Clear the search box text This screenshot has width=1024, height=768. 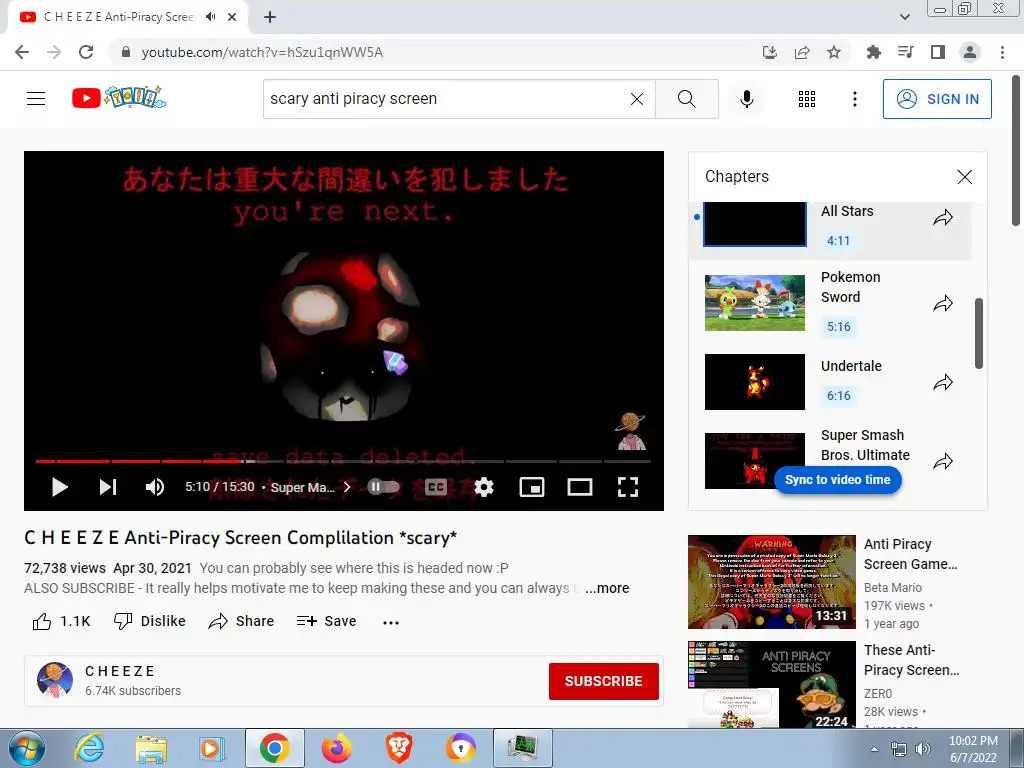tap(637, 99)
